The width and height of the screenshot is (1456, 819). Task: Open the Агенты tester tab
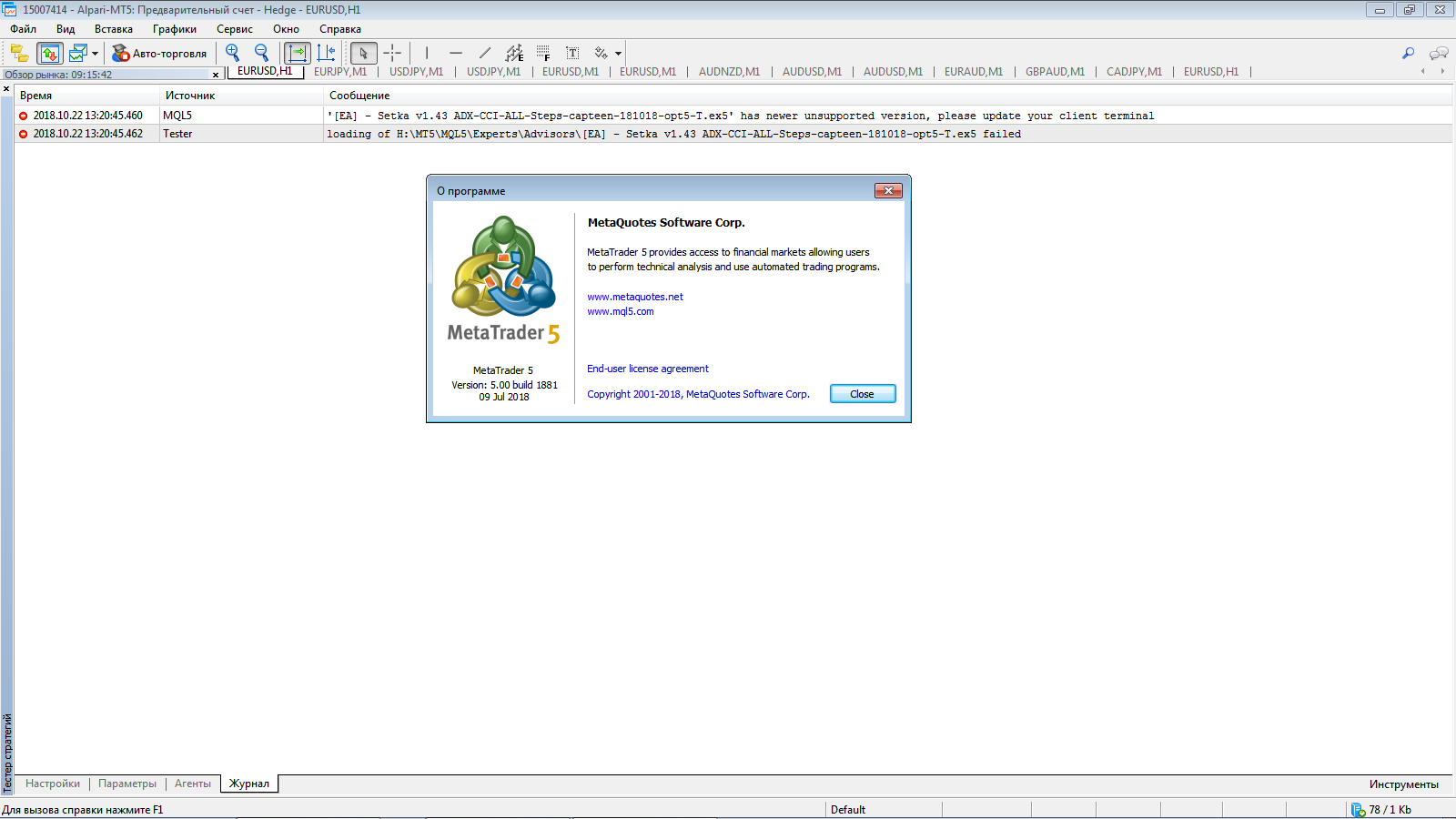pos(193,784)
